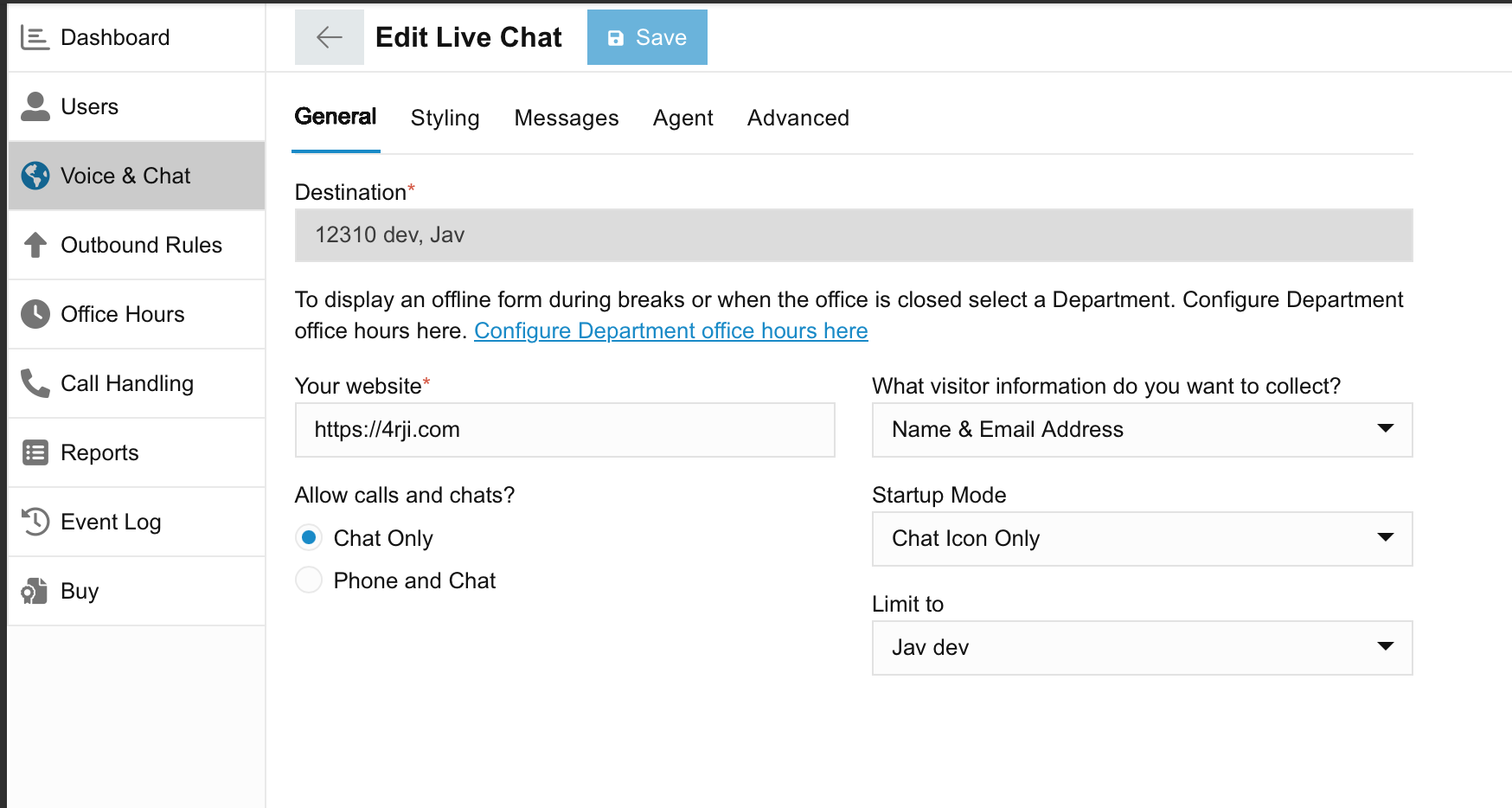
Task: Click the Dashboard chart icon in sidebar
Action: pyautogui.click(x=35, y=37)
